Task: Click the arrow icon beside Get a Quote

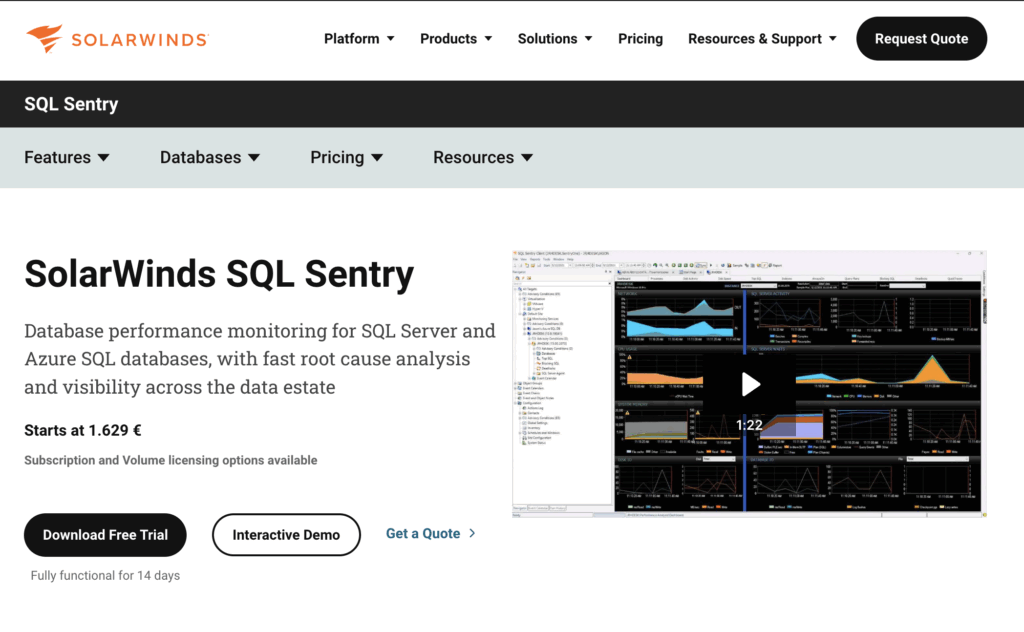Action: (x=472, y=534)
